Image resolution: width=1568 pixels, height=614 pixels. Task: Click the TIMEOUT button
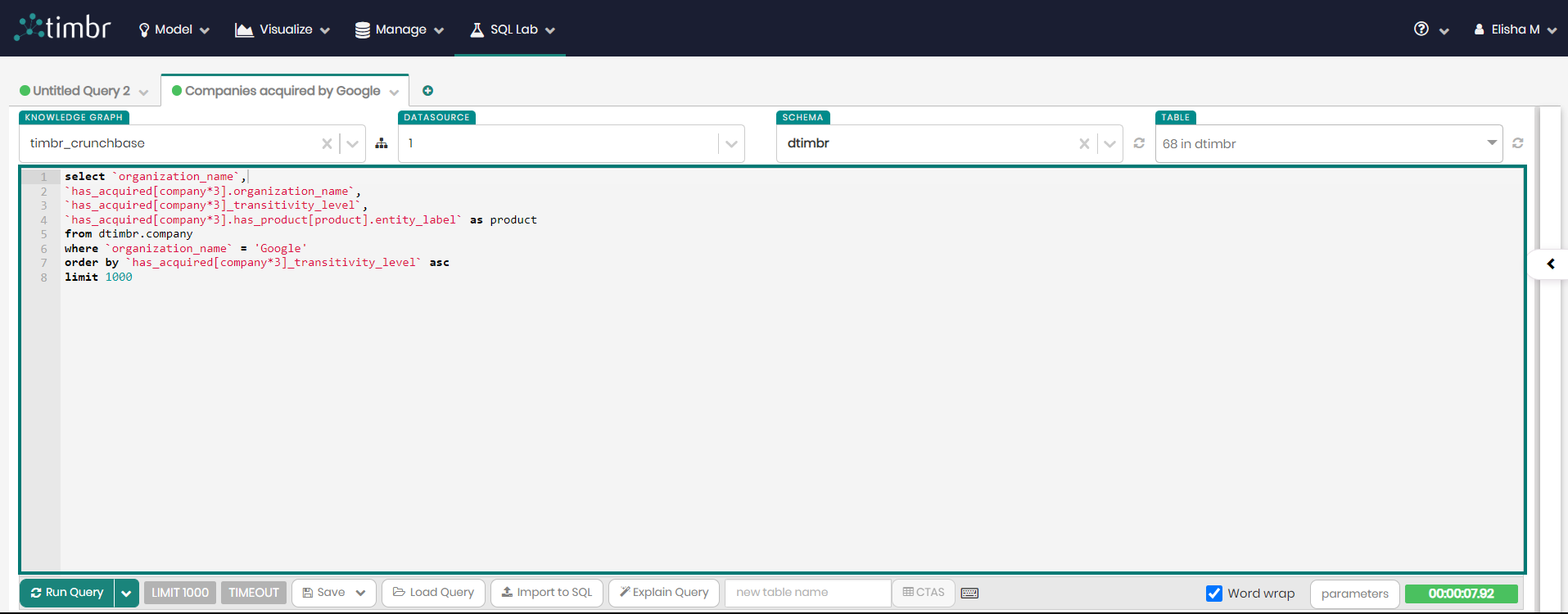click(x=254, y=593)
